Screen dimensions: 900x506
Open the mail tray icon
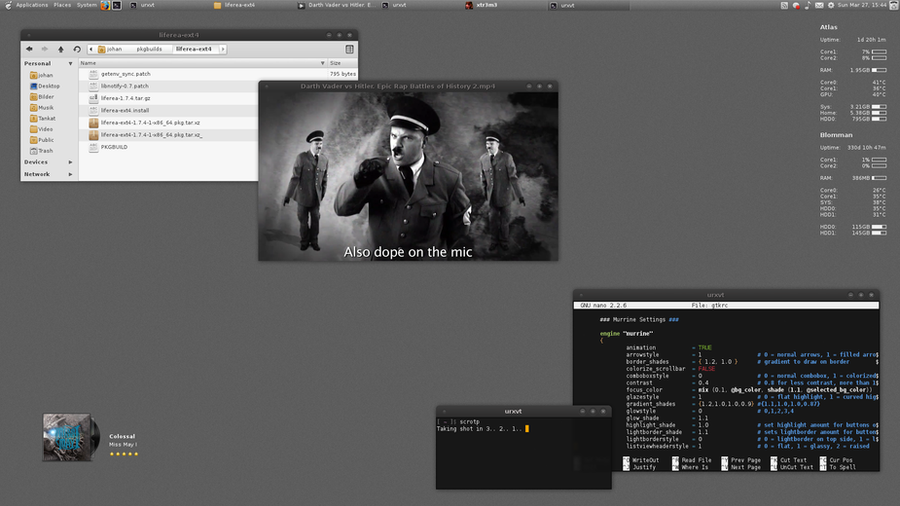(819, 5)
